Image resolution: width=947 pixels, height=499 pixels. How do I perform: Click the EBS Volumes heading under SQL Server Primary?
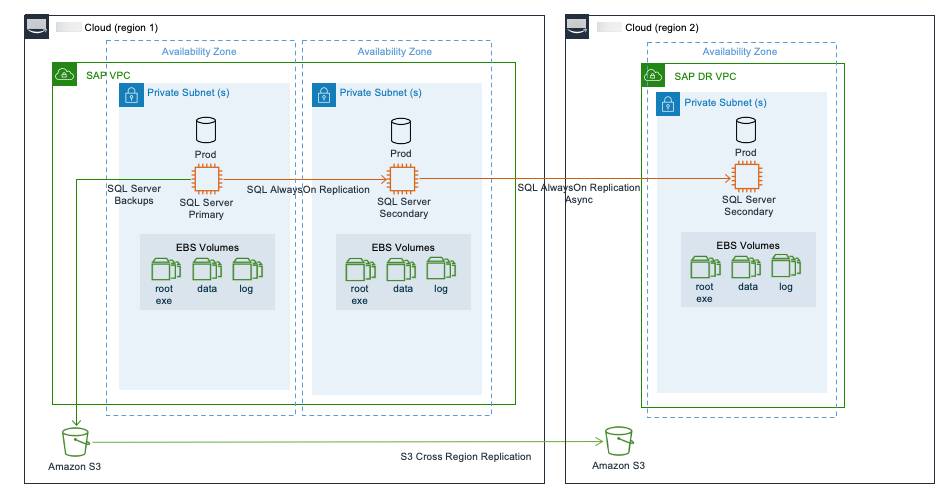[x=207, y=247]
